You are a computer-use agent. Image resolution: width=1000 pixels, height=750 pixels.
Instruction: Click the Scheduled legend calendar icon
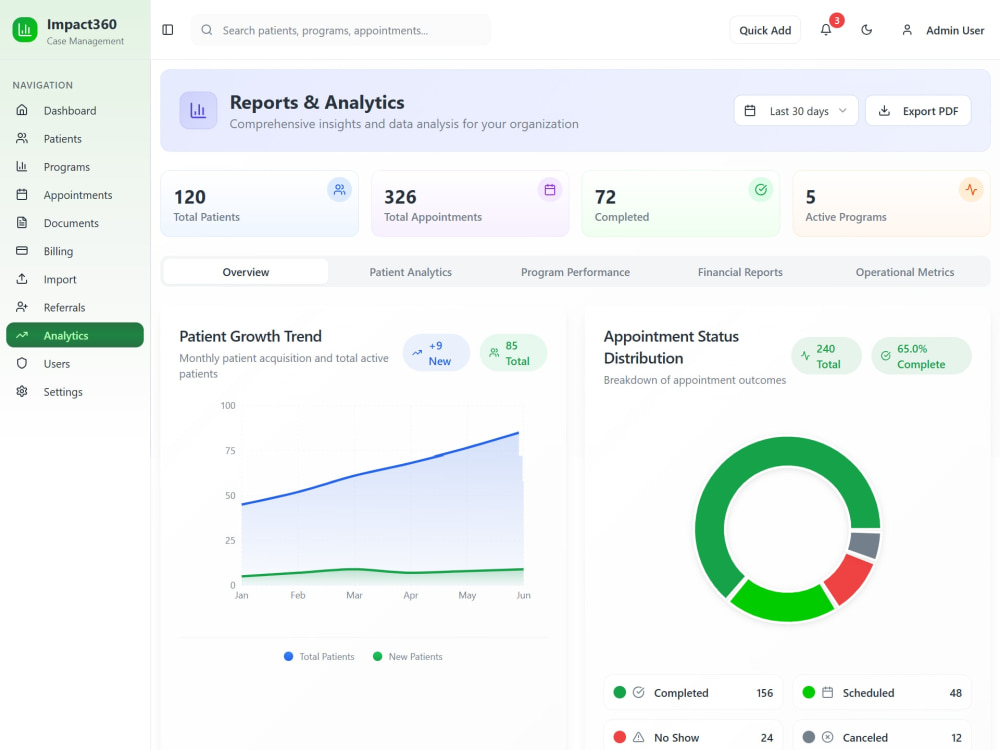click(x=827, y=693)
